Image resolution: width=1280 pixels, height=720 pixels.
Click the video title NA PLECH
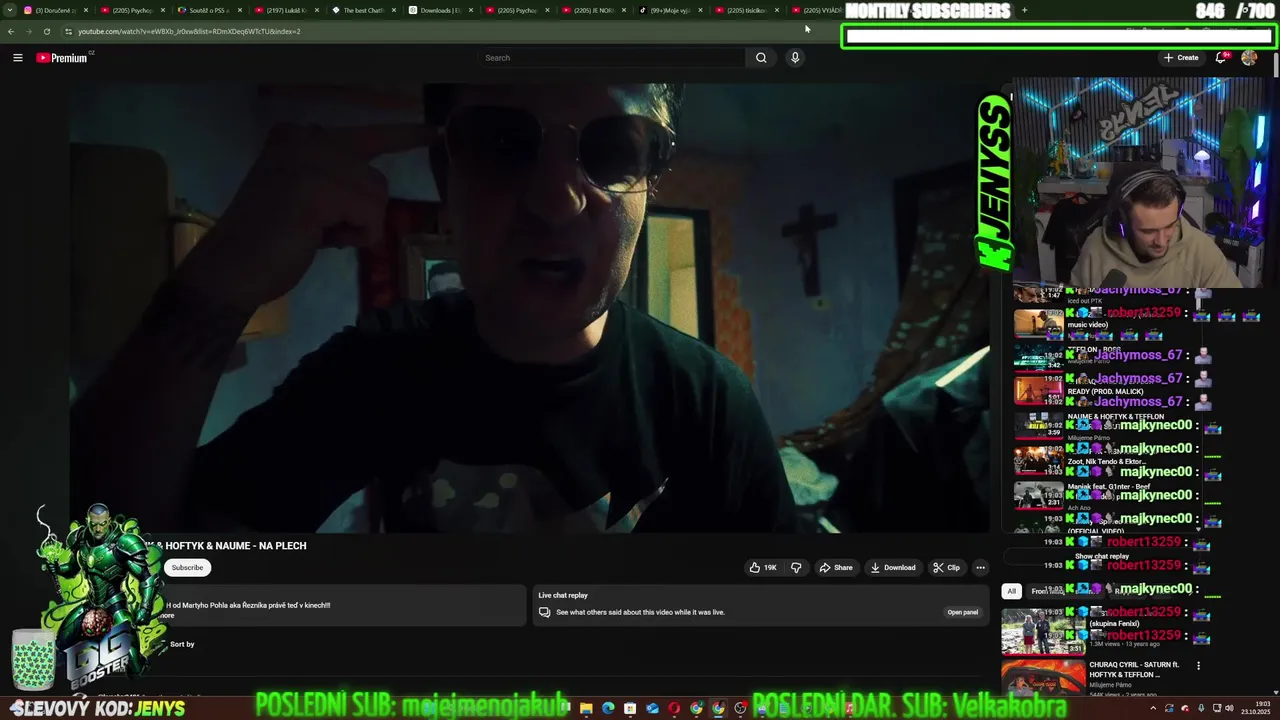click(x=226, y=546)
